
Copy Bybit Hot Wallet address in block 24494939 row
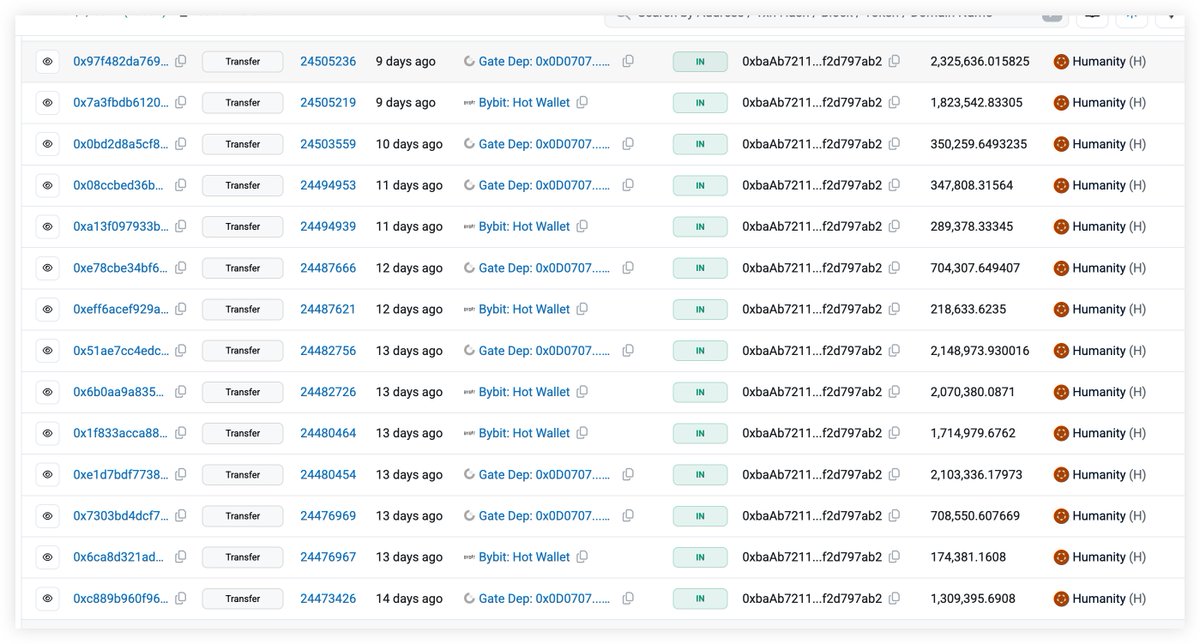click(x=582, y=226)
